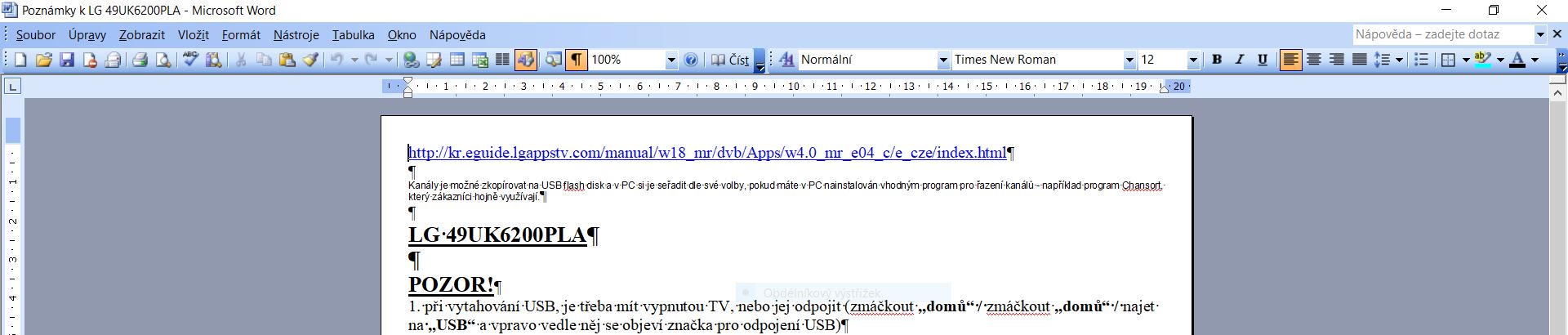Open the Formát menu
The height and width of the screenshot is (335, 1568).
click(241, 35)
